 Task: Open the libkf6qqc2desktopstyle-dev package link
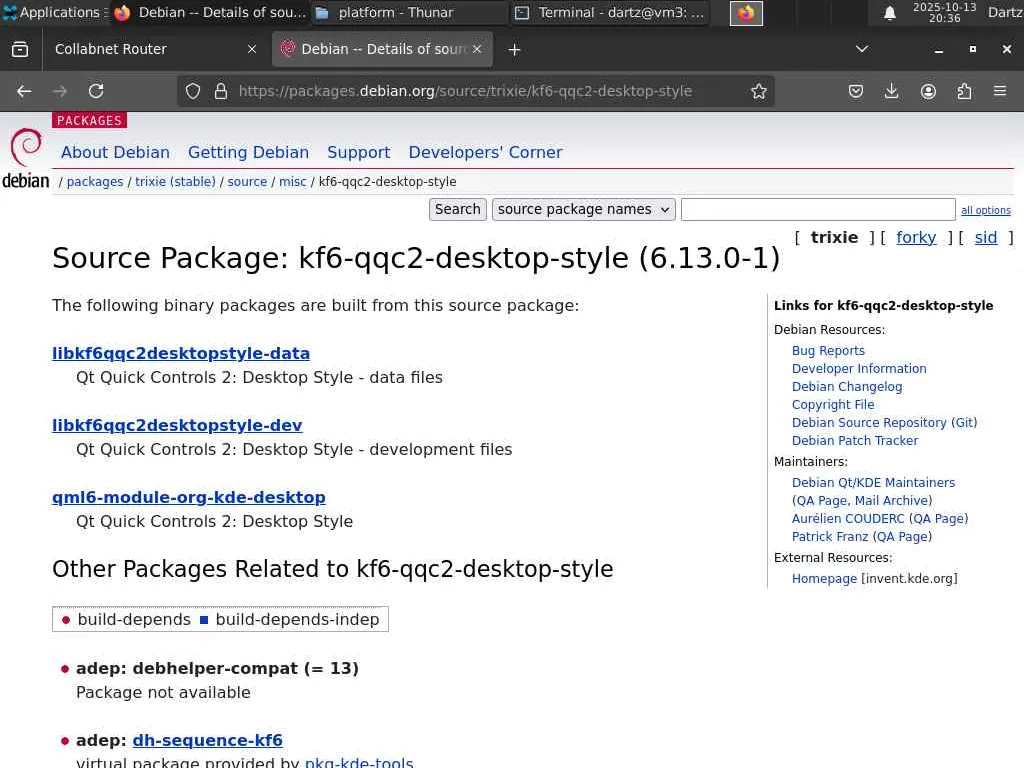(177, 425)
